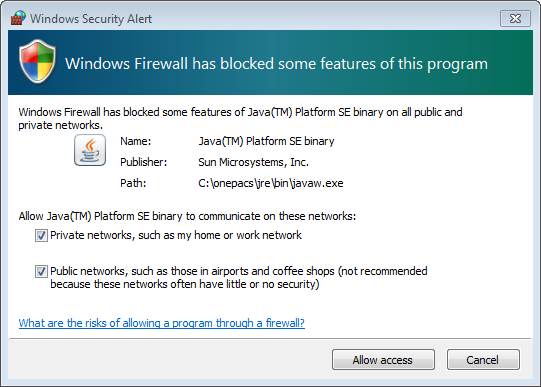Click the firewall icon in title bar

click(18, 18)
